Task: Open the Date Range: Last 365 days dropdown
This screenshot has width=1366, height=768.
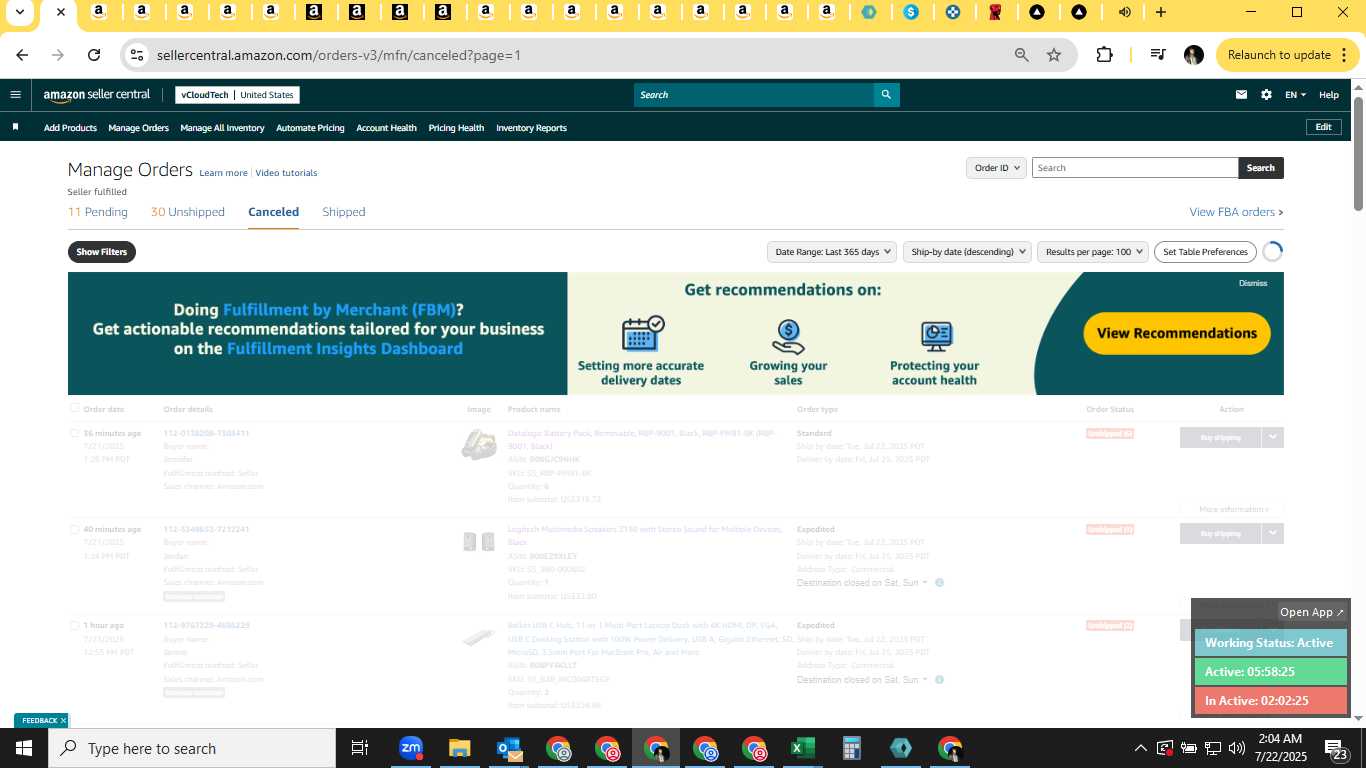Action: pos(831,252)
